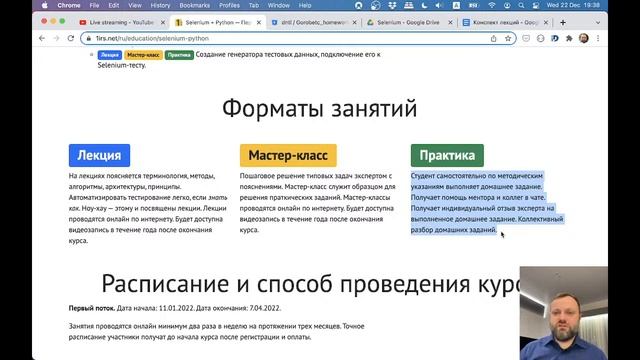This screenshot has width=640, height=360.
Task: Click the date and time Wed 22 Dec
Action: (x=573, y=5)
